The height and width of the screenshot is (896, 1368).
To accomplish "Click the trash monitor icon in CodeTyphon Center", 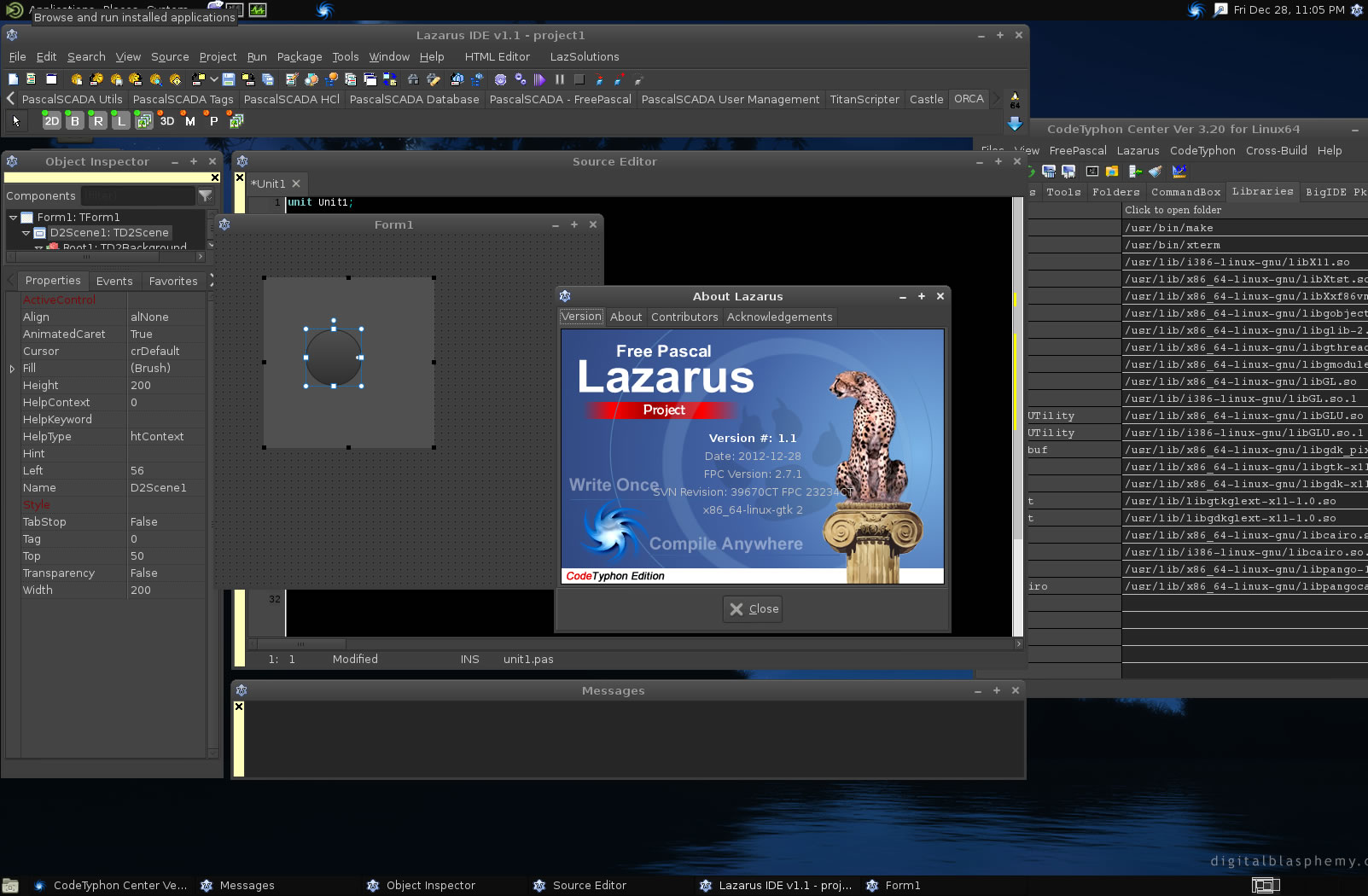I will pos(1049,172).
